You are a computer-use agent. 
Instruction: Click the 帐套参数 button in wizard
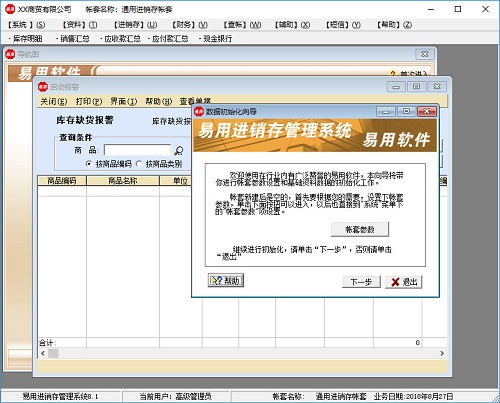(x=360, y=229)
